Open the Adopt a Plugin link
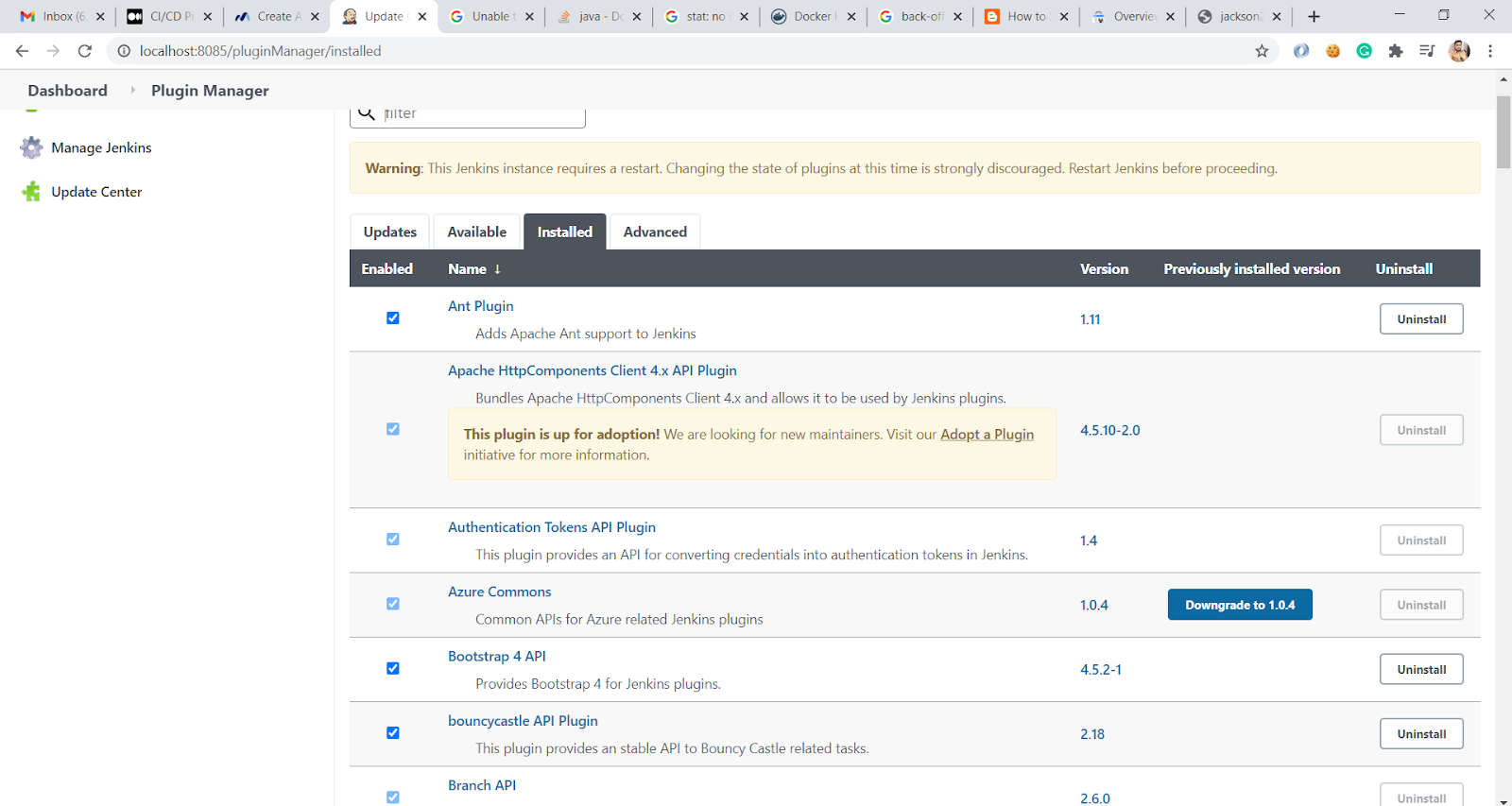This screenshot has height=806, width=1512. click(987, 435)
